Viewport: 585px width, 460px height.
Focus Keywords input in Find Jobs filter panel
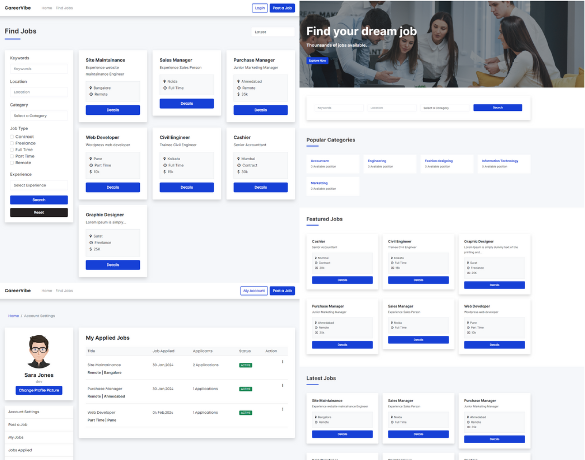click(39, 69)
